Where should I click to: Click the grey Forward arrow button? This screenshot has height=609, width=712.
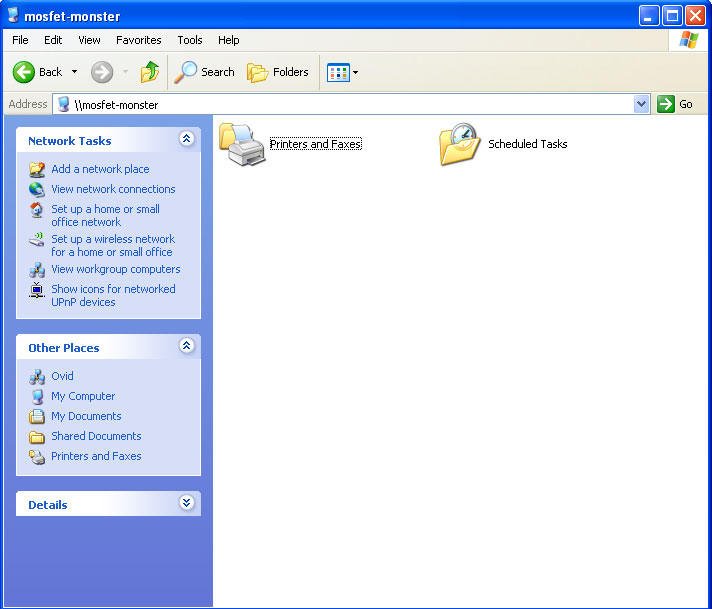click(x=102, y=72)
